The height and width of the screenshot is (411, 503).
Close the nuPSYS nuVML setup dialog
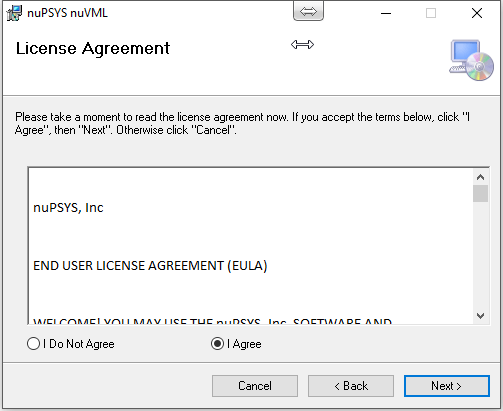(x=477, y=13)
